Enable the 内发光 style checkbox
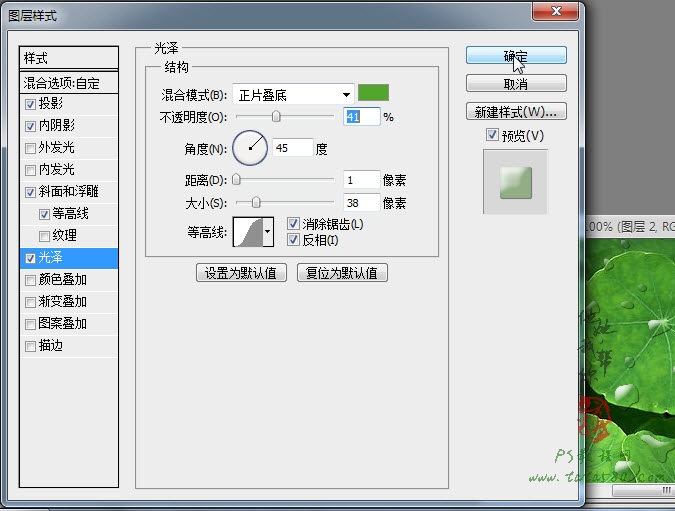Screen dimensions: 675x511 [30, 170]
